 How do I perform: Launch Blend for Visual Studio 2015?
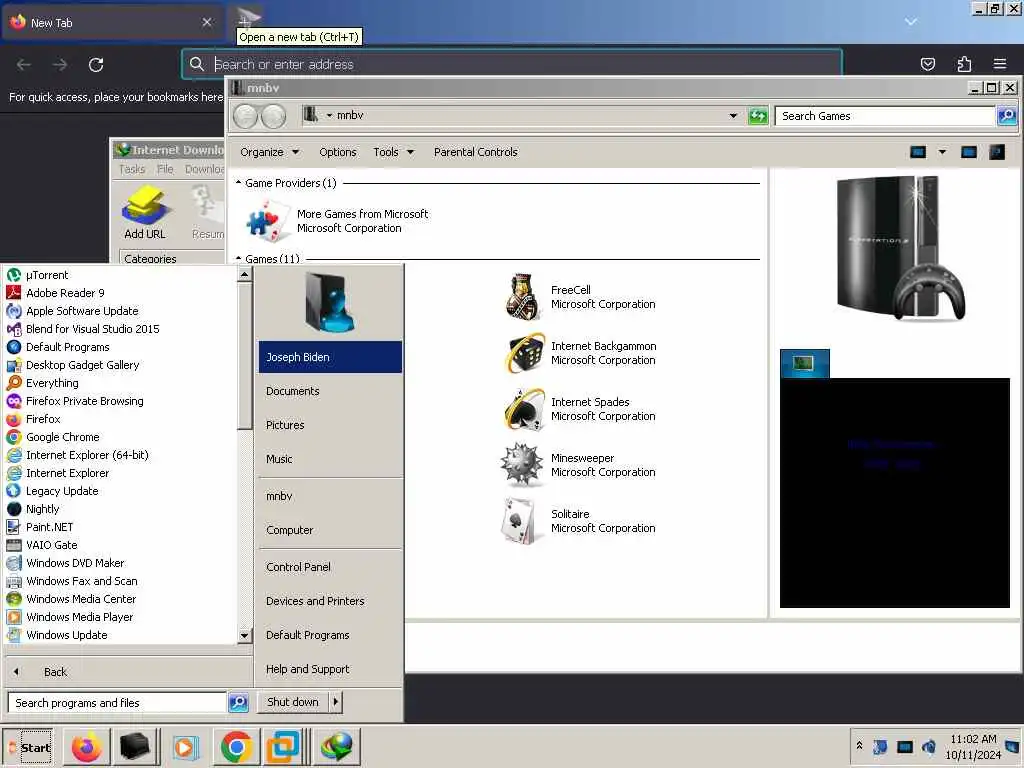(83, 329)
